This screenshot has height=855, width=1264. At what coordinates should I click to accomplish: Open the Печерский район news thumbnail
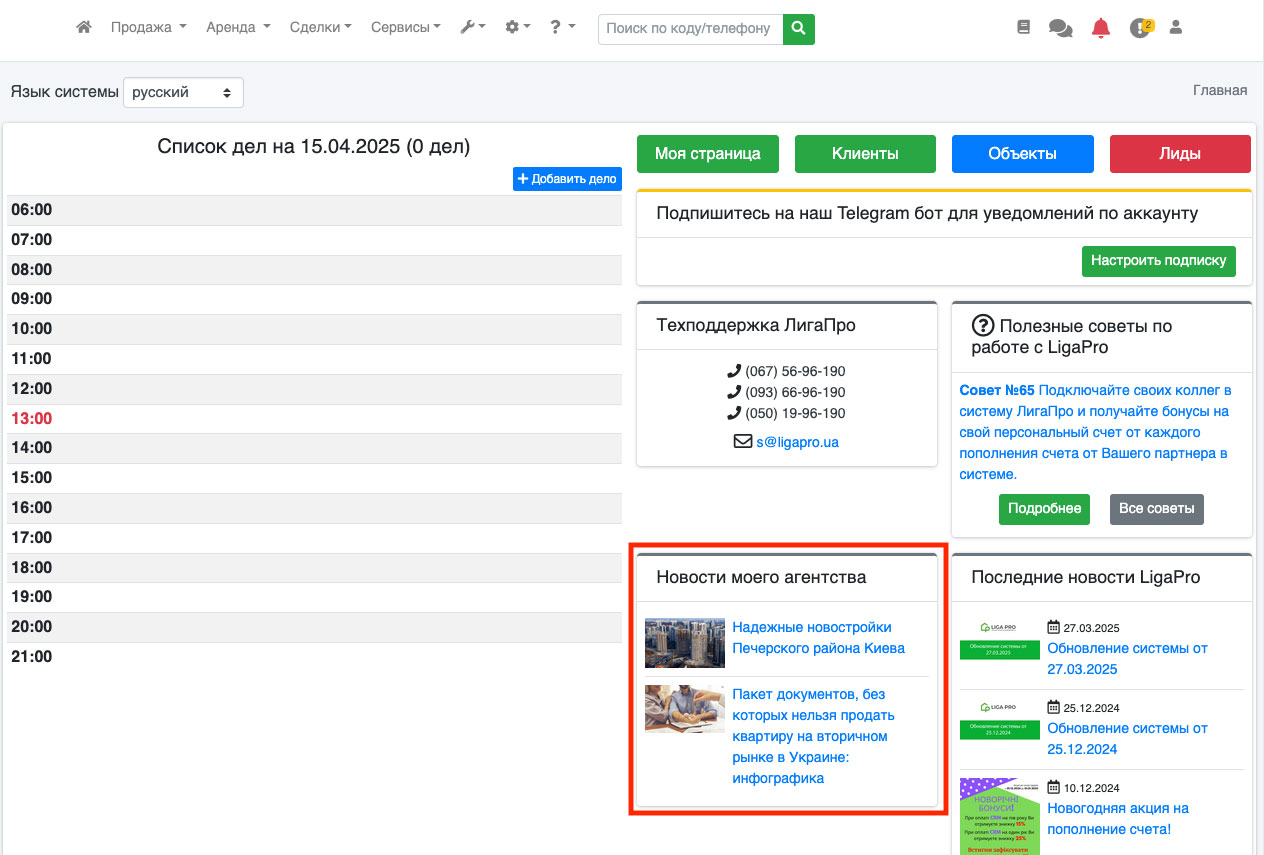pos(685,643)
